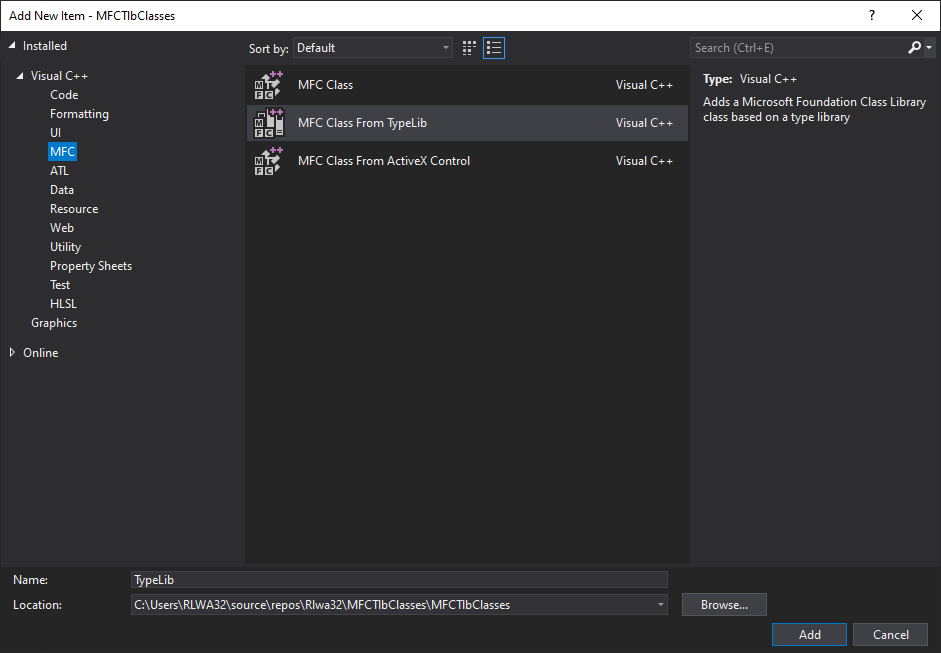Click the Browse... button
This screenshot has height=653, width=941.
click(x=724, y=605)
